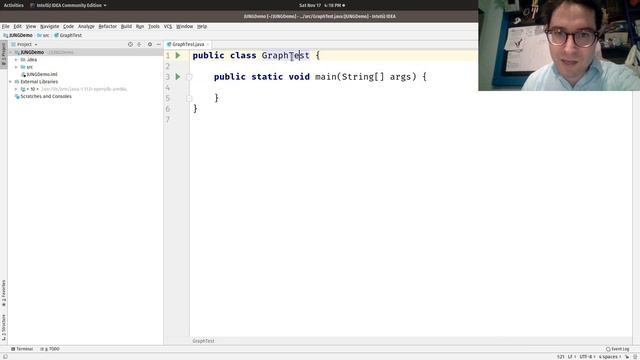
Task: Click the collapse all icon in the Project panel header
Action: (140, 44)
